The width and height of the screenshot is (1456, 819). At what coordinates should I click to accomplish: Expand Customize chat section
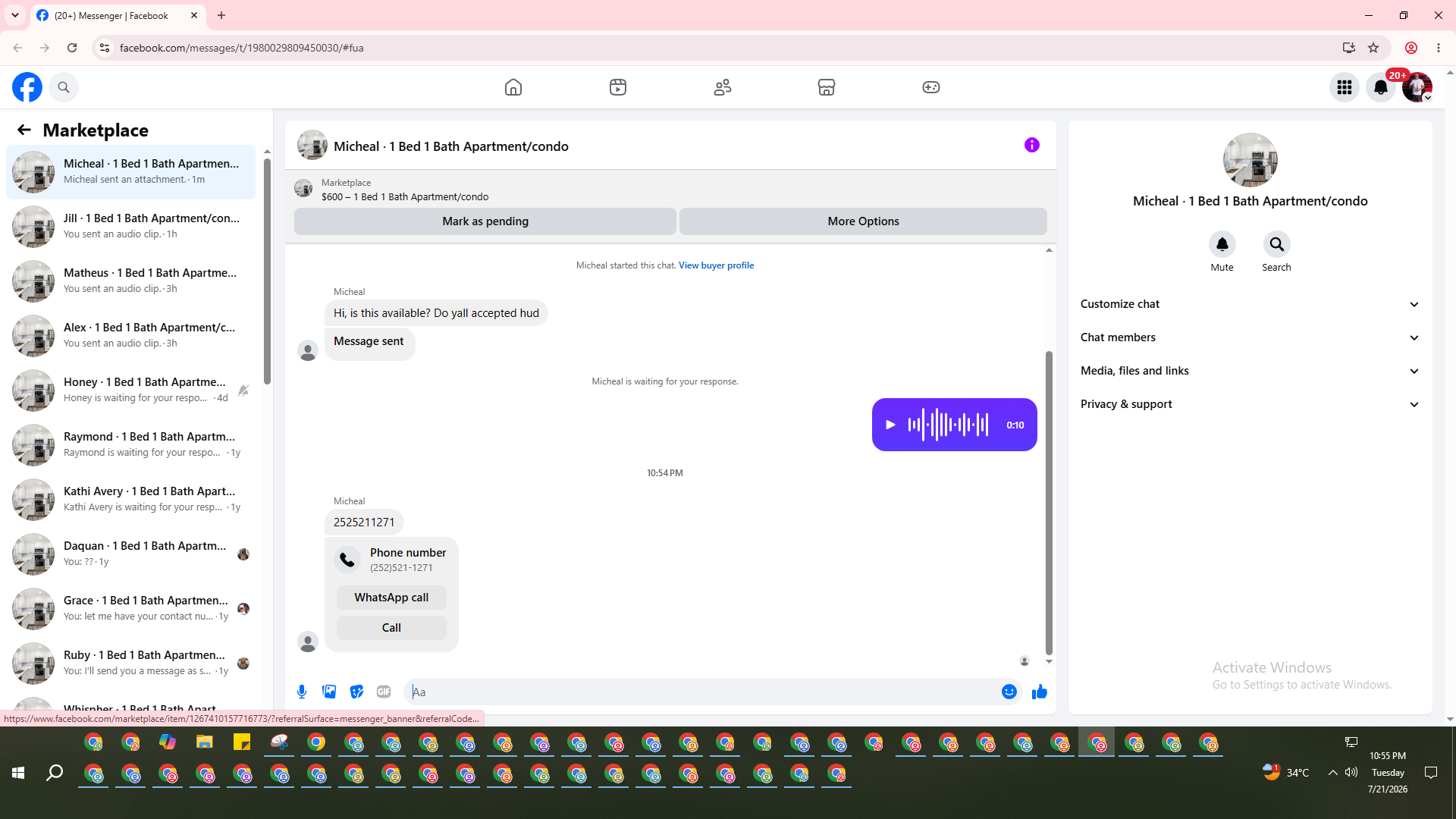(x=1250, y=304)
